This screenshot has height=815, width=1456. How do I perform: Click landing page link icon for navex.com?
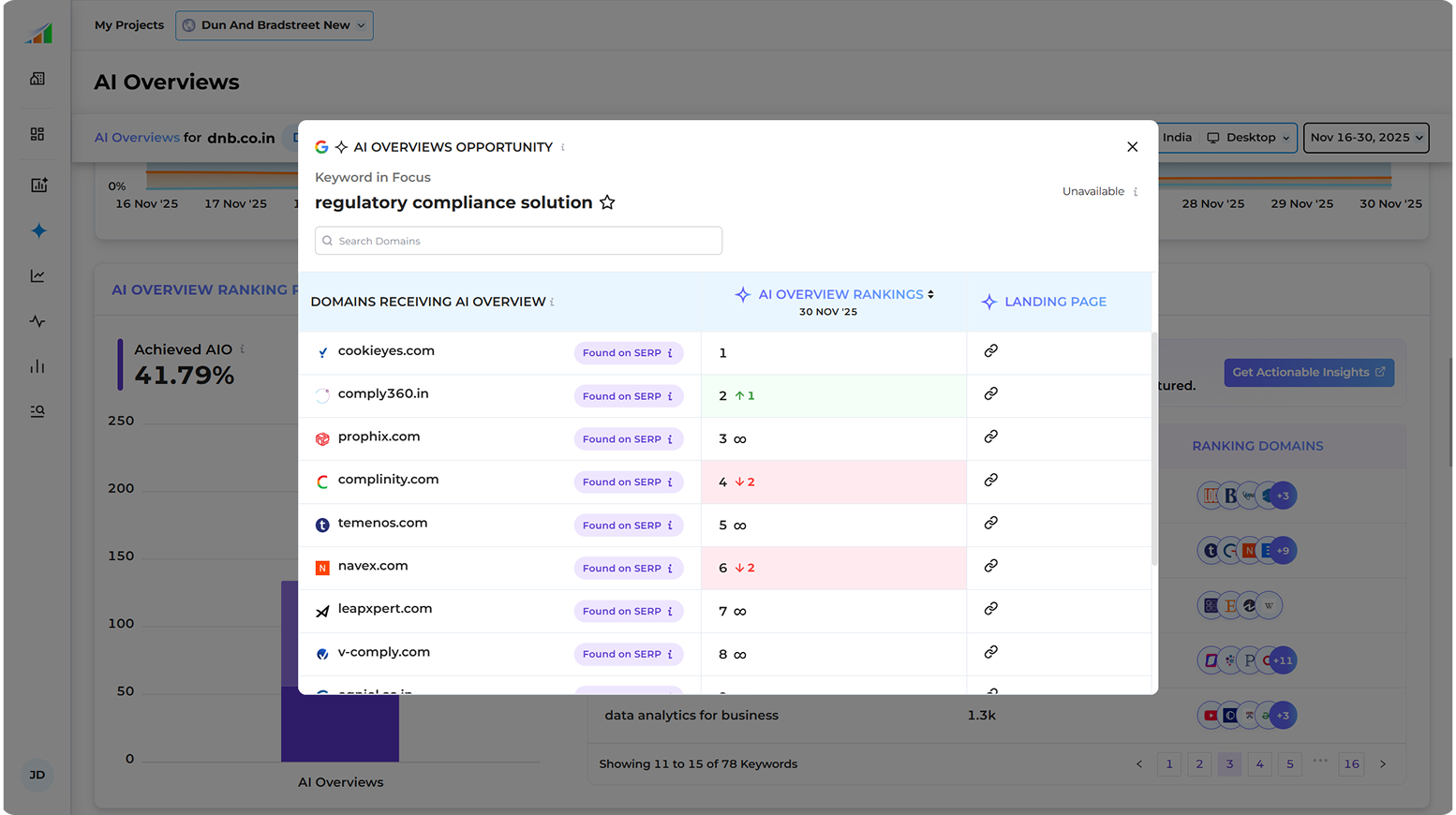click(990, 566)
